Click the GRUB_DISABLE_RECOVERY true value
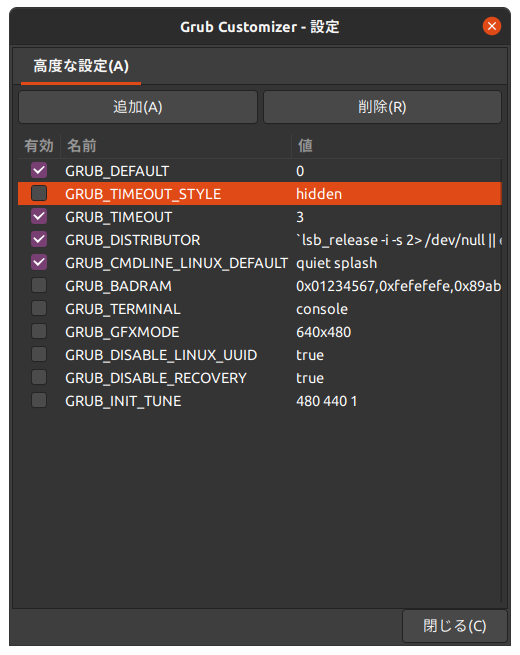The width and height of the screenshot is (520, 655). pyautogui.click(x=310, y=378)
